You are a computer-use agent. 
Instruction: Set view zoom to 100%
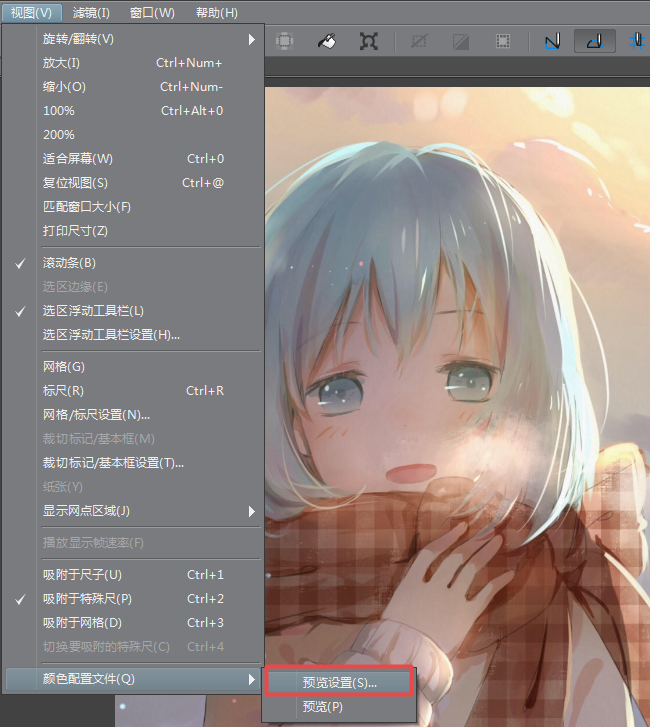click(x=133, y=111)
